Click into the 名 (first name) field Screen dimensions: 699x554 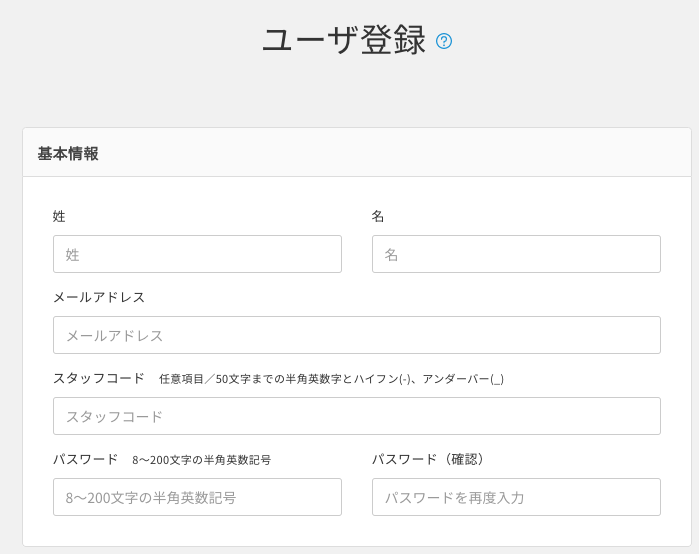pyautogui.click(x=516, y=254)
